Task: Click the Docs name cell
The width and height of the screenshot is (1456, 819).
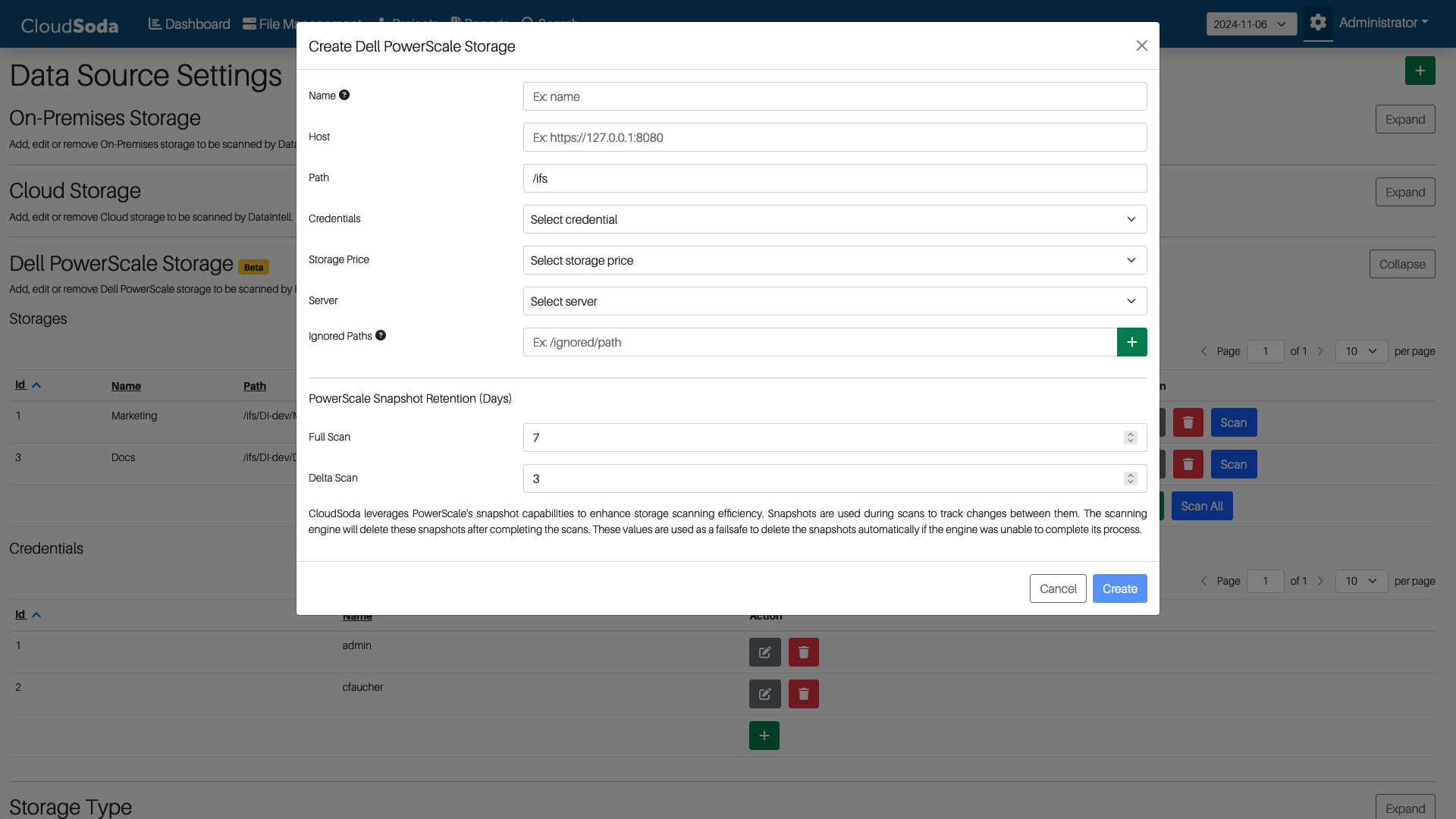Action: tap(123, 457)
